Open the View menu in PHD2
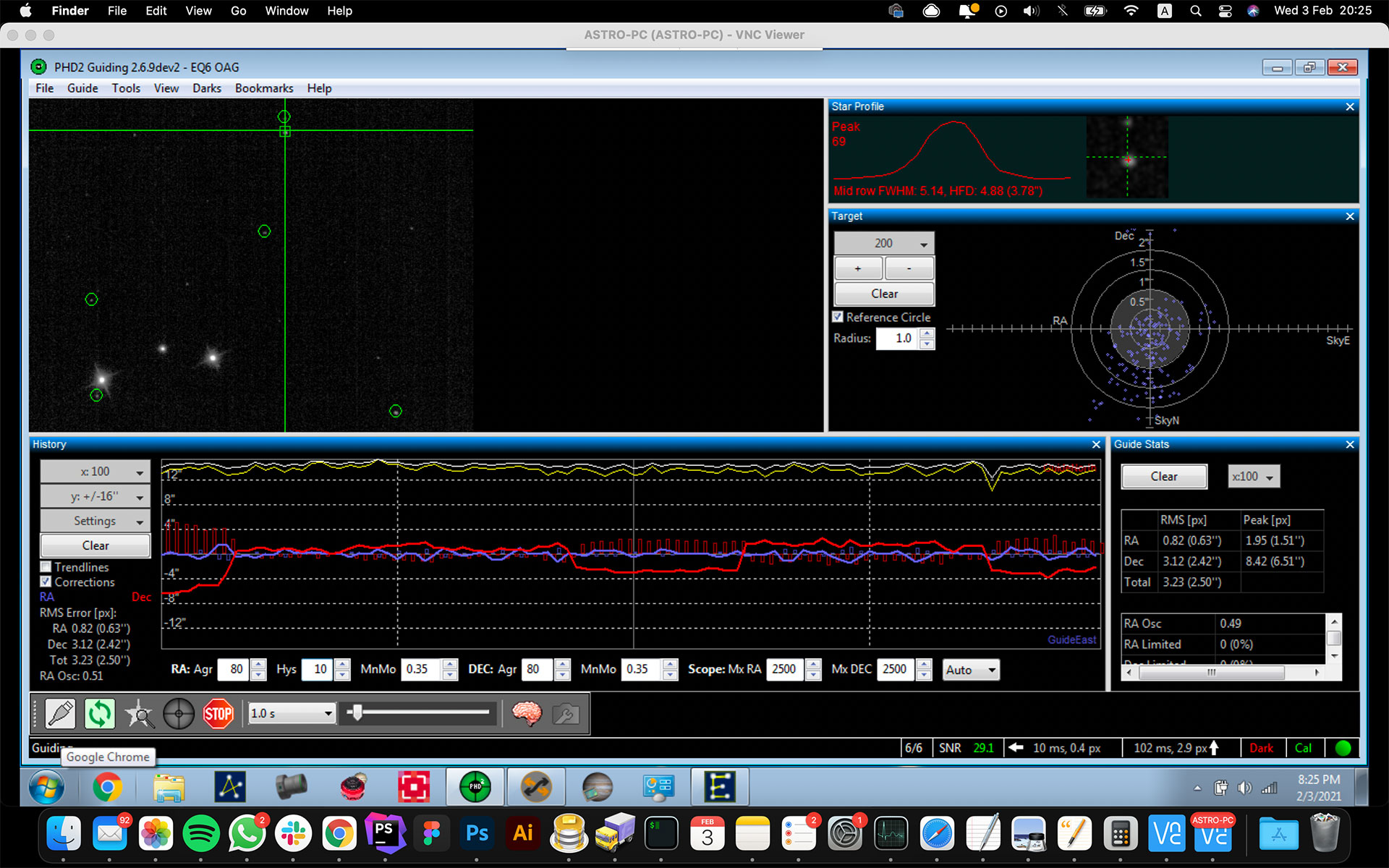 tap(166, 88)
